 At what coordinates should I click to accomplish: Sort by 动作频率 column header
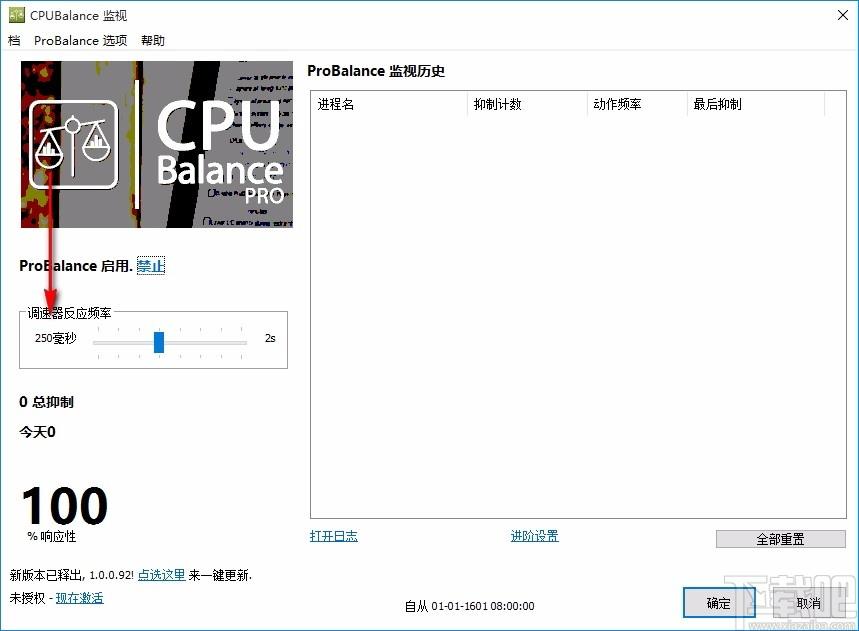point(638,104)
